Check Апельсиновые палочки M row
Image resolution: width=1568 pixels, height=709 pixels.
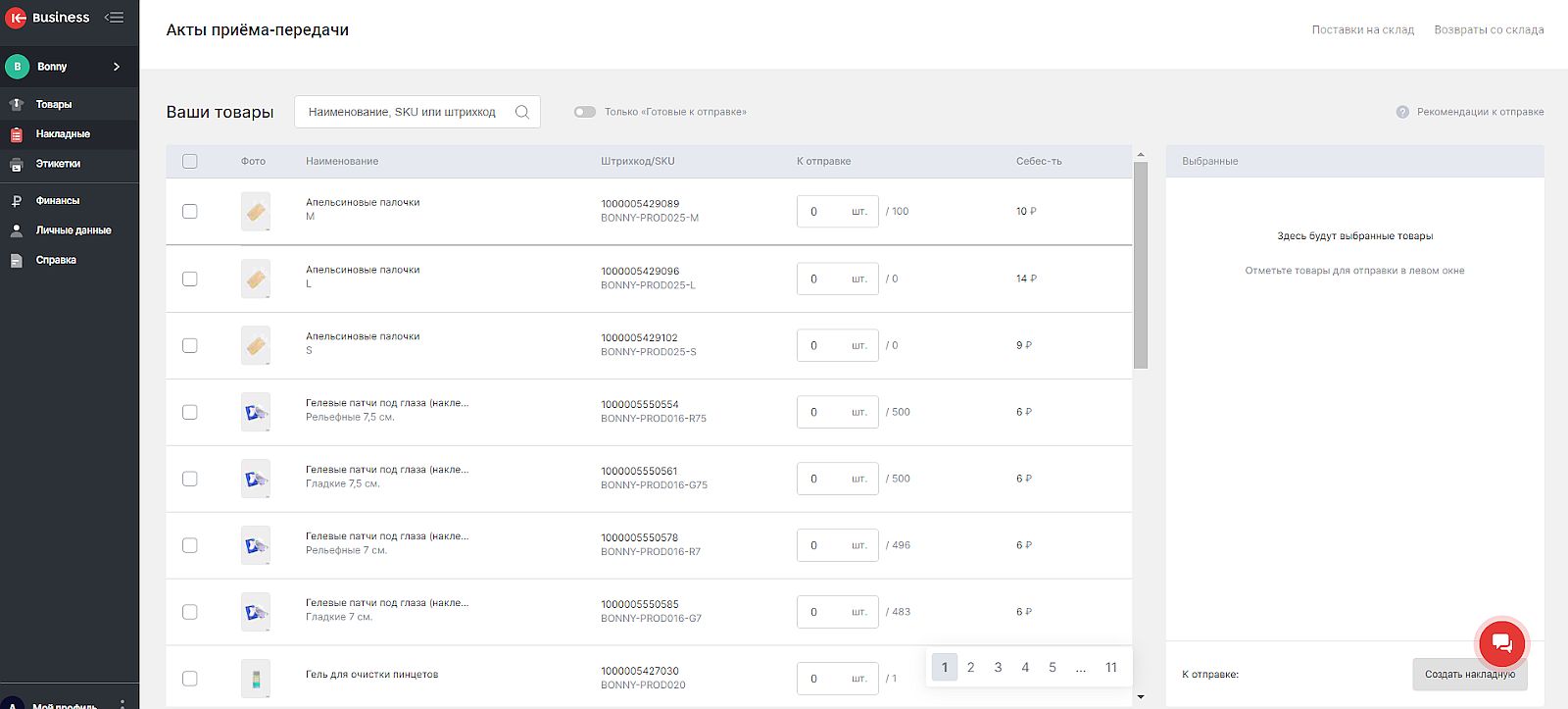click(x=190, y=212)
